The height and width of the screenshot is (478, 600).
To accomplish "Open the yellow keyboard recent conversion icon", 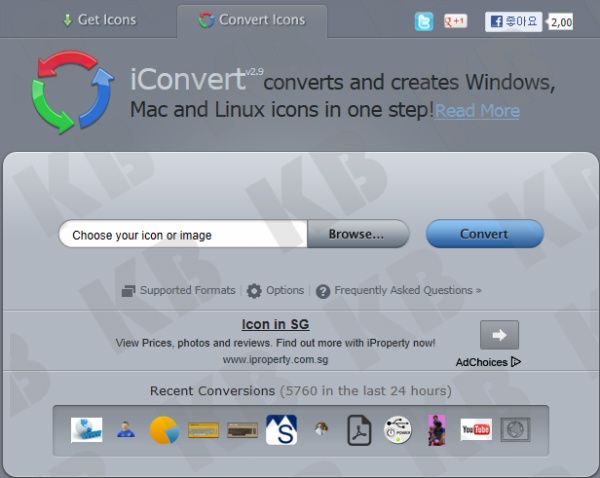I will coord(204,430).
